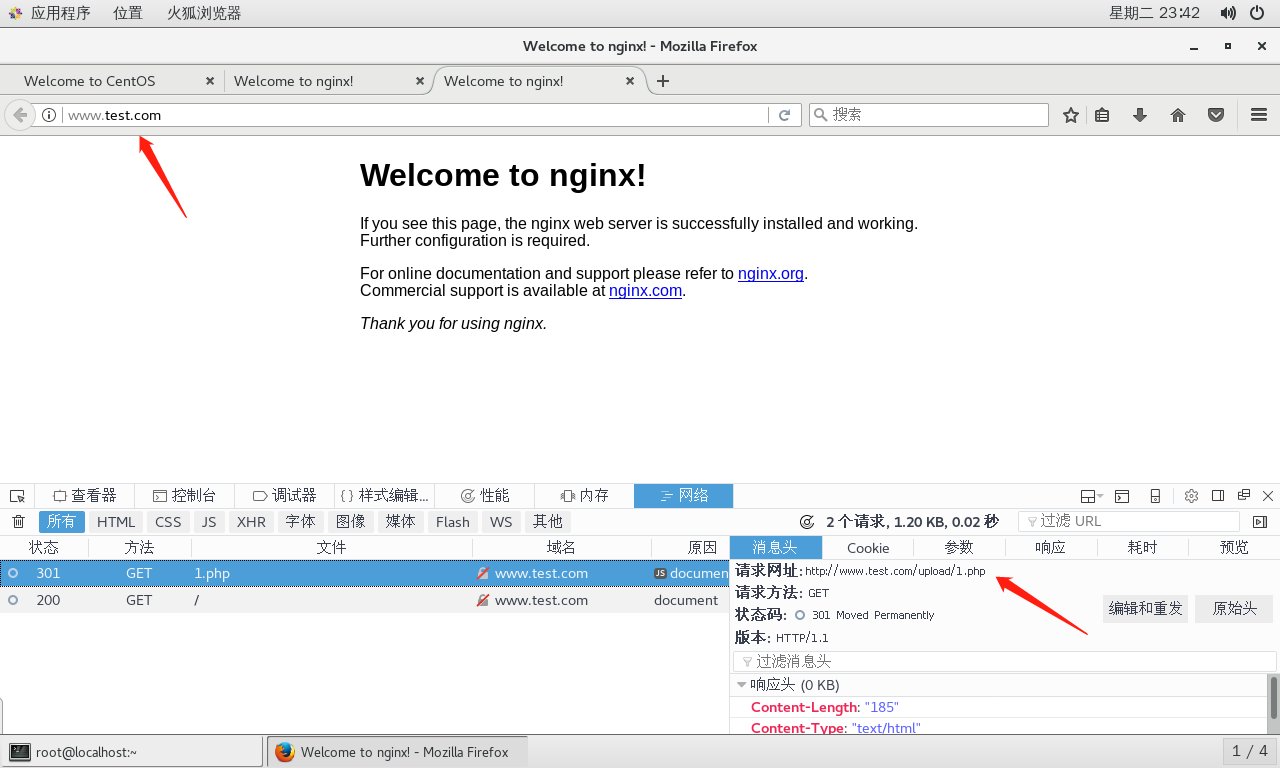Image resolution: width=1280 pixels, height=768 pixels.
Task: Open the 火狐浏览器 app menu
Action: click(204, 13)
